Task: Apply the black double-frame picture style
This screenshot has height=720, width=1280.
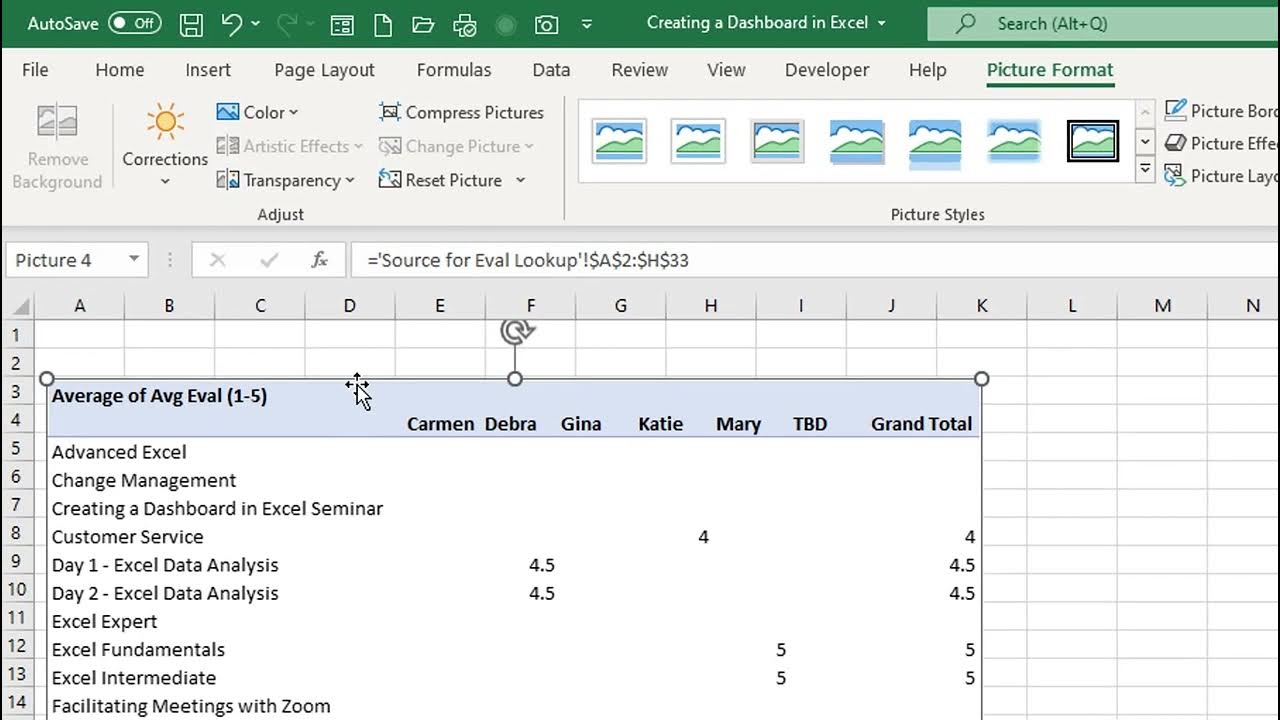Action: [x=1092, y=141]
